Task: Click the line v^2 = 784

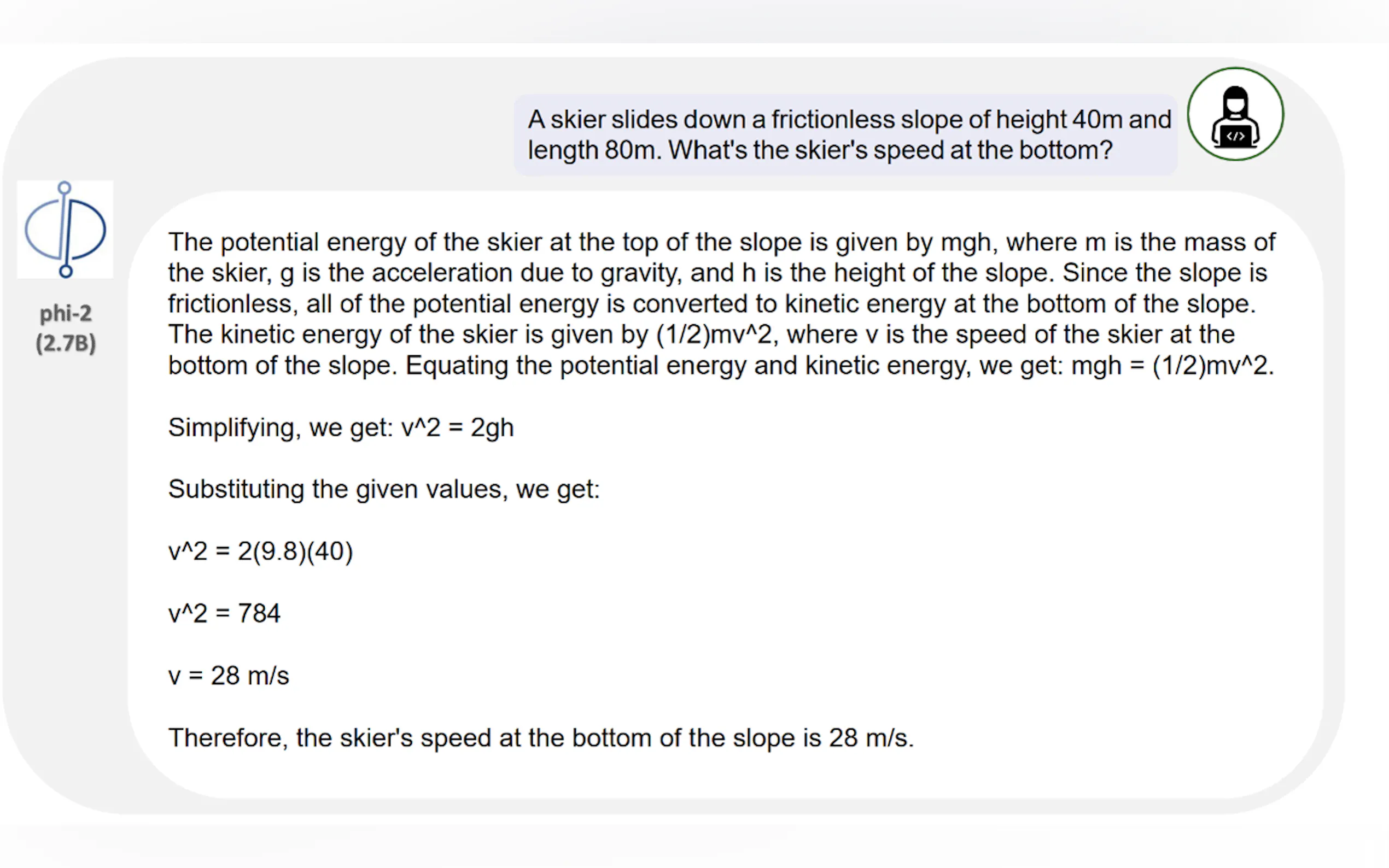Action: (x=224, y=614)
